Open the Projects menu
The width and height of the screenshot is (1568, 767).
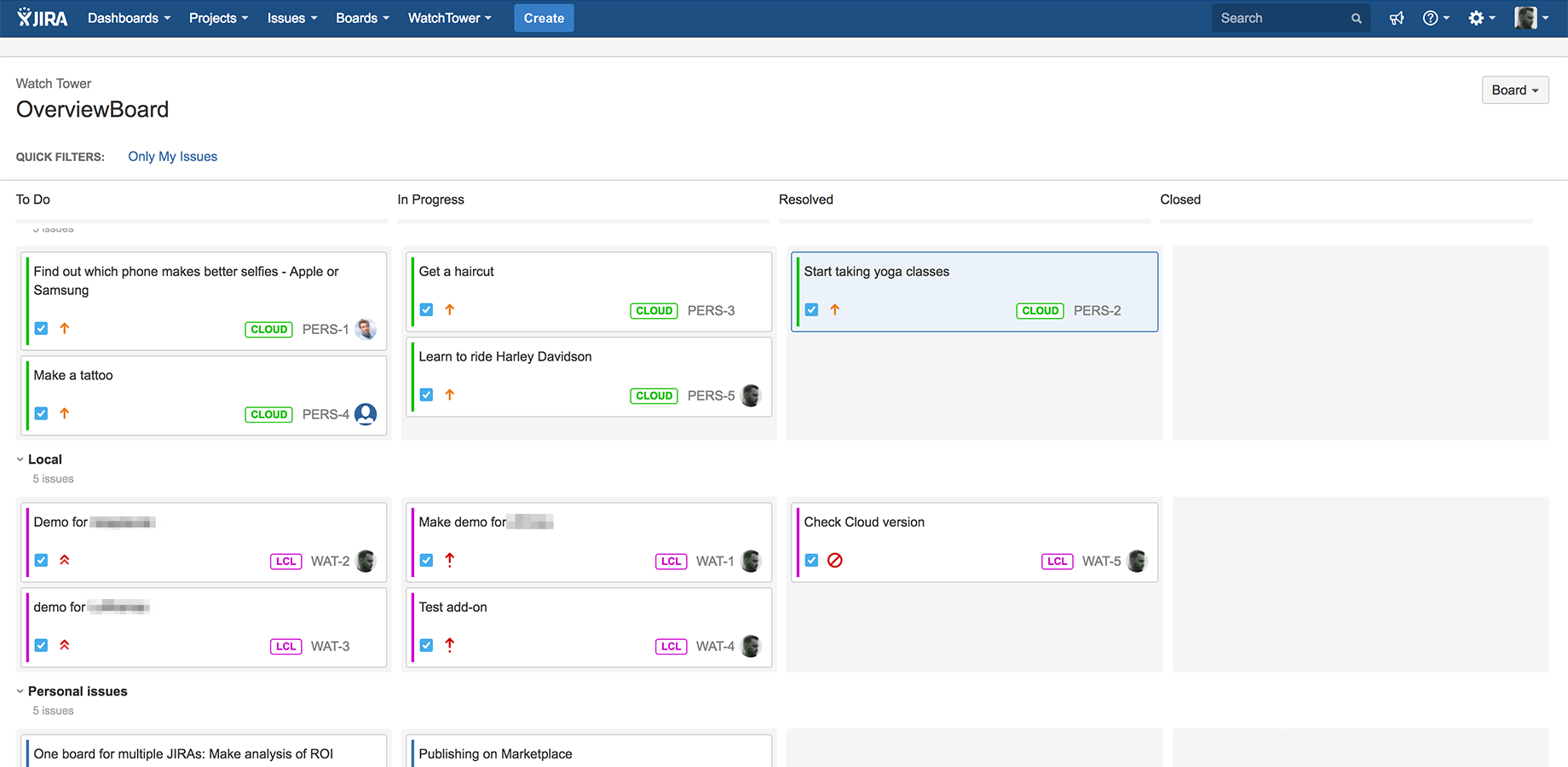[x=219, y=18]
